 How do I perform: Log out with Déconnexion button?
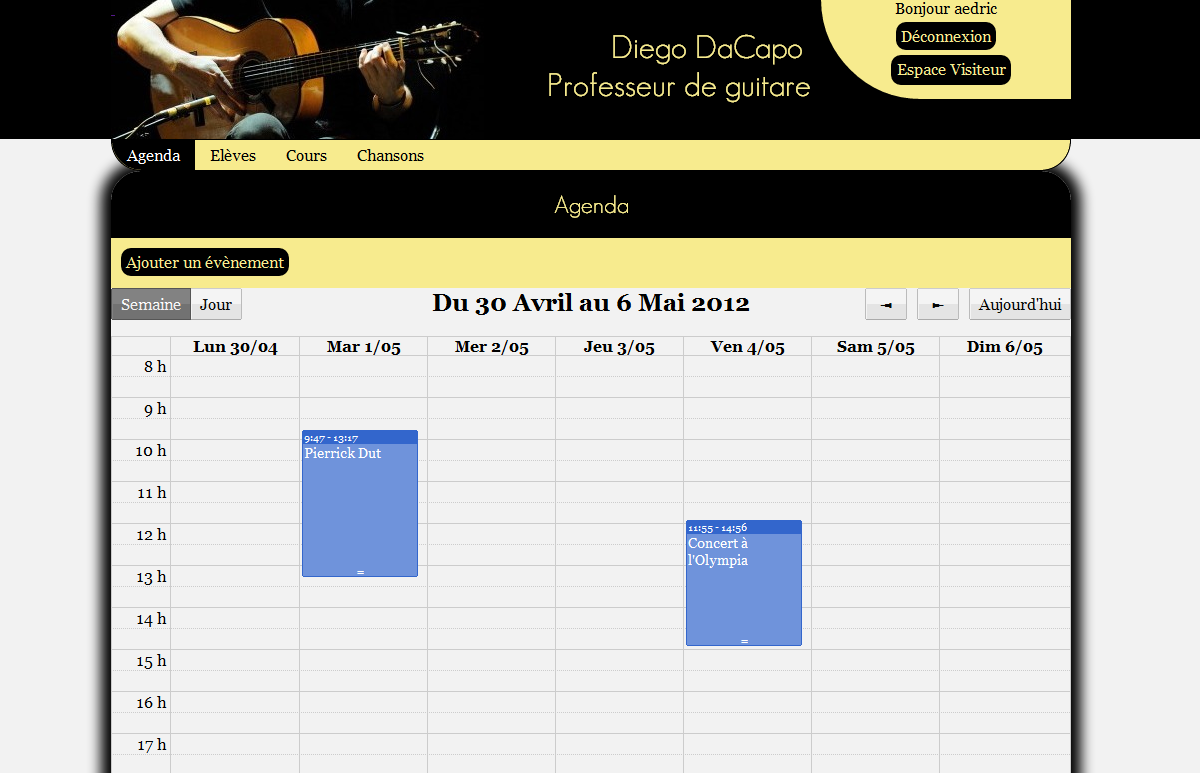pyautogui.click(x=945, y=37)
